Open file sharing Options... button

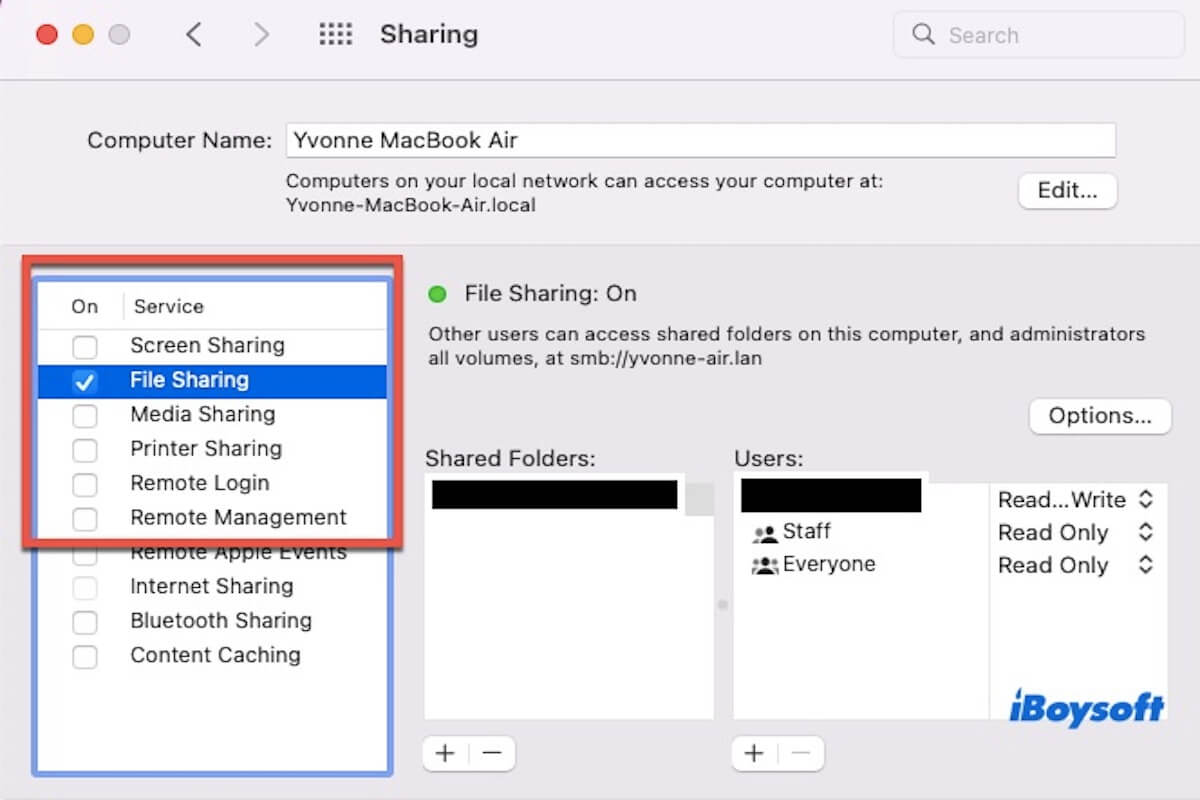pos(1099,416)
